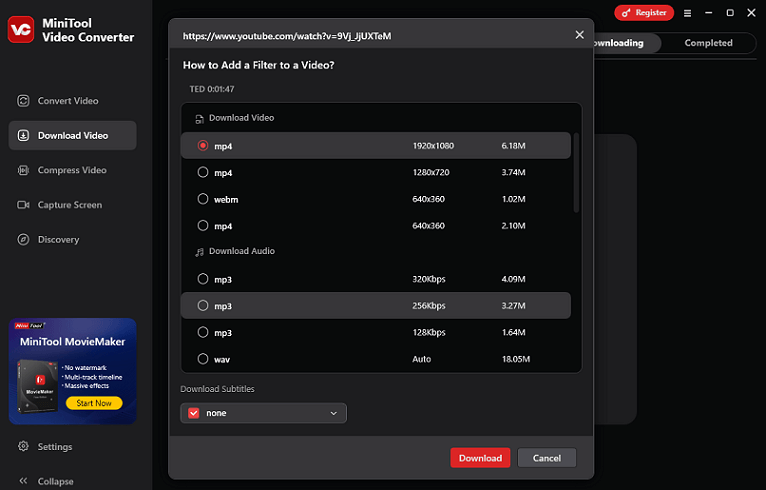This screenshot has height=490, width=766.
Task: Click the 'Download Subtitles' label
Action: tap(217, 389)
